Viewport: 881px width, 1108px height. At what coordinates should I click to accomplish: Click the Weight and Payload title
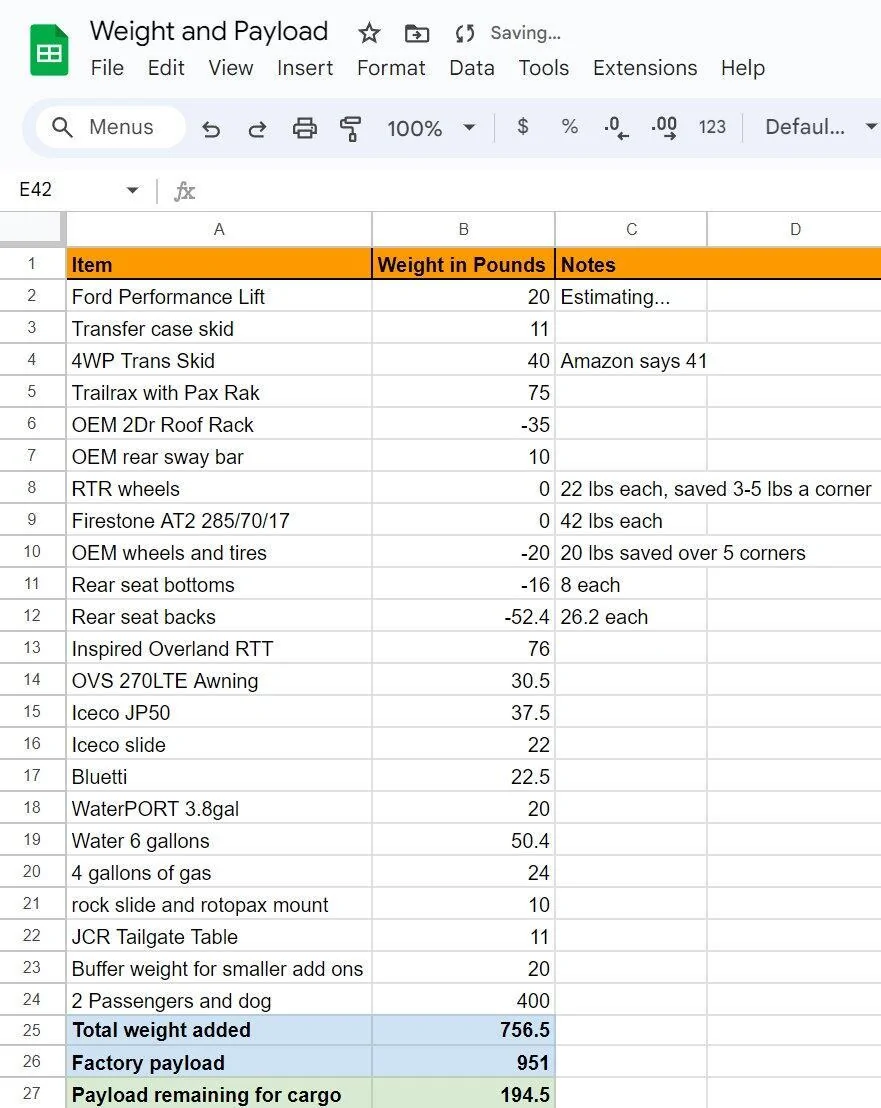pos(209,32)
